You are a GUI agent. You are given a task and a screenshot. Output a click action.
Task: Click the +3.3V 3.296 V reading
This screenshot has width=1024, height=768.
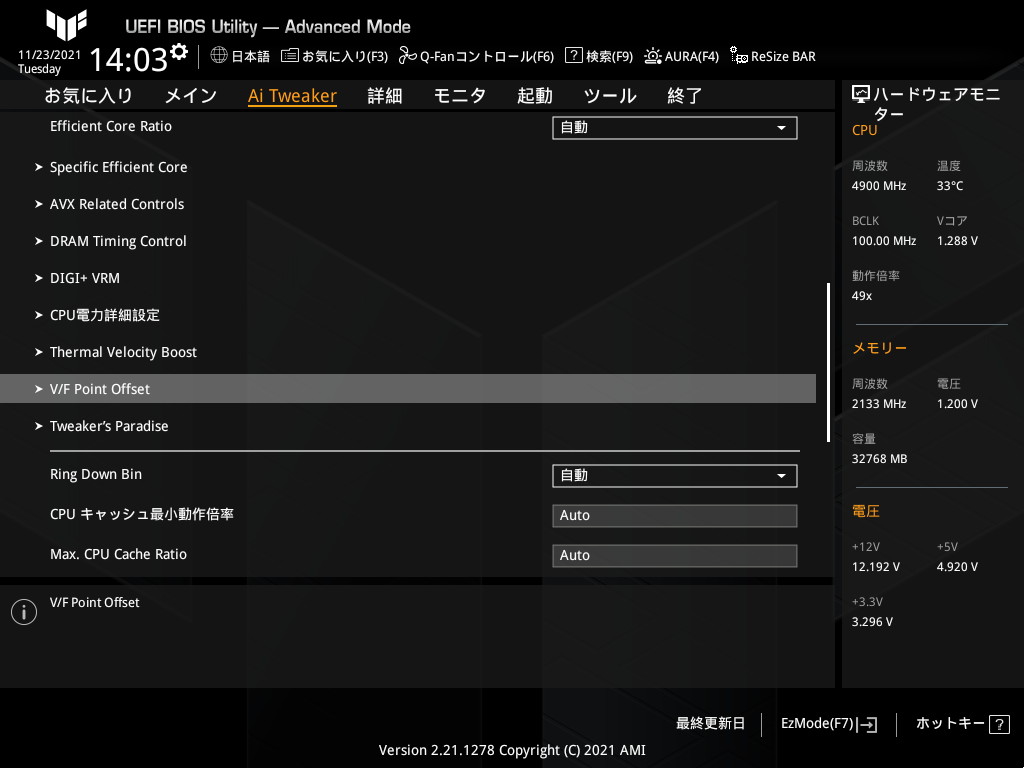872,622
